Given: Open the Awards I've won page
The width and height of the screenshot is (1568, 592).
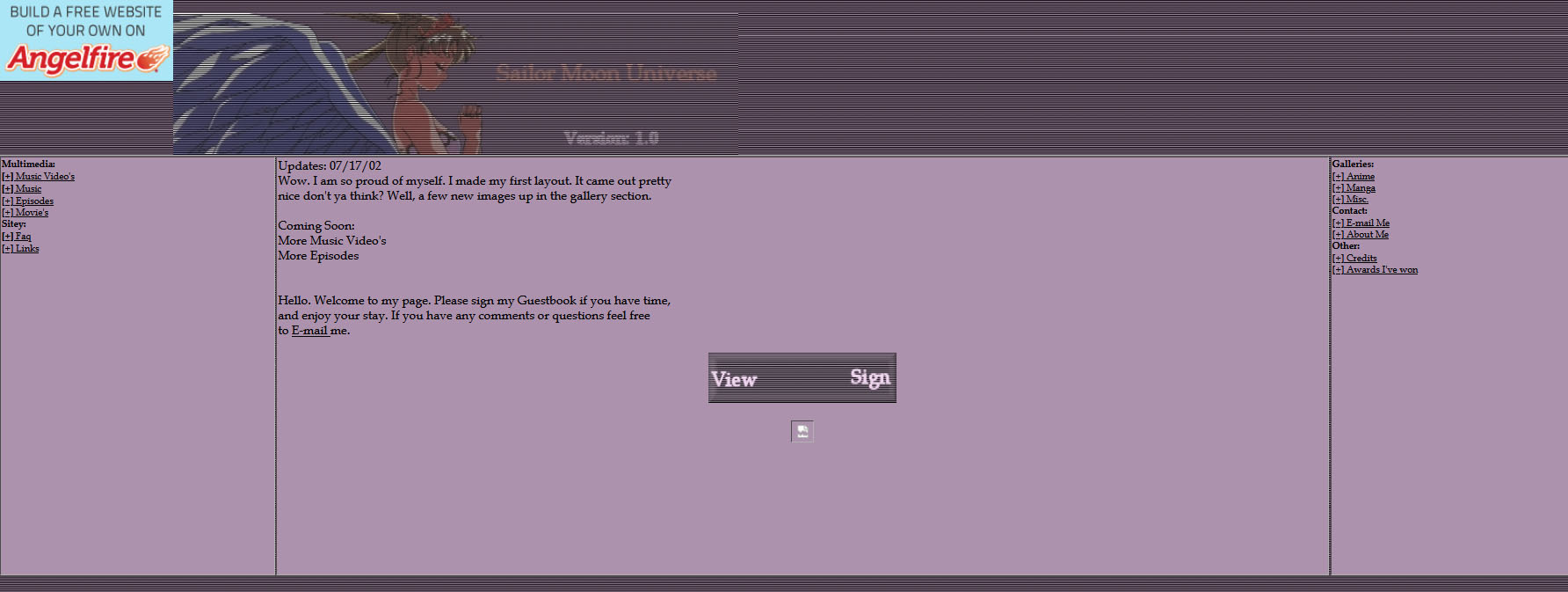Looking at the screenshot, I should tap(1375, 269).
